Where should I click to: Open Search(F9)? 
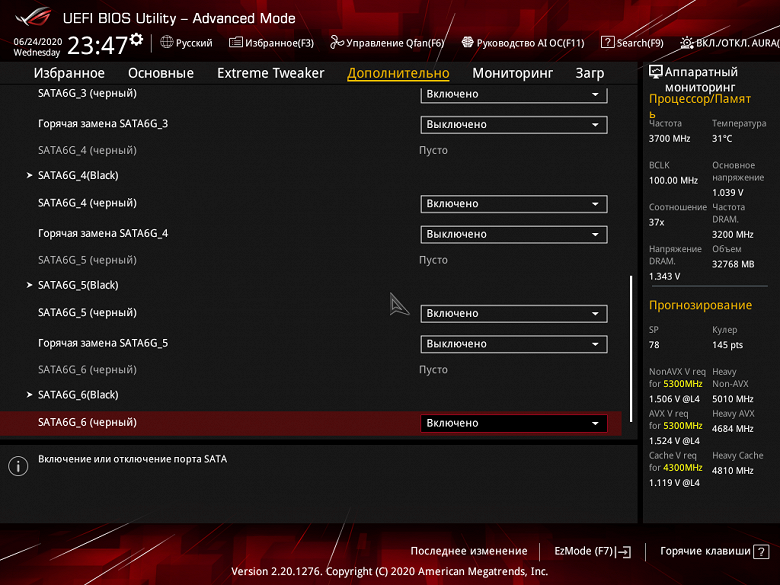[632, 43]
